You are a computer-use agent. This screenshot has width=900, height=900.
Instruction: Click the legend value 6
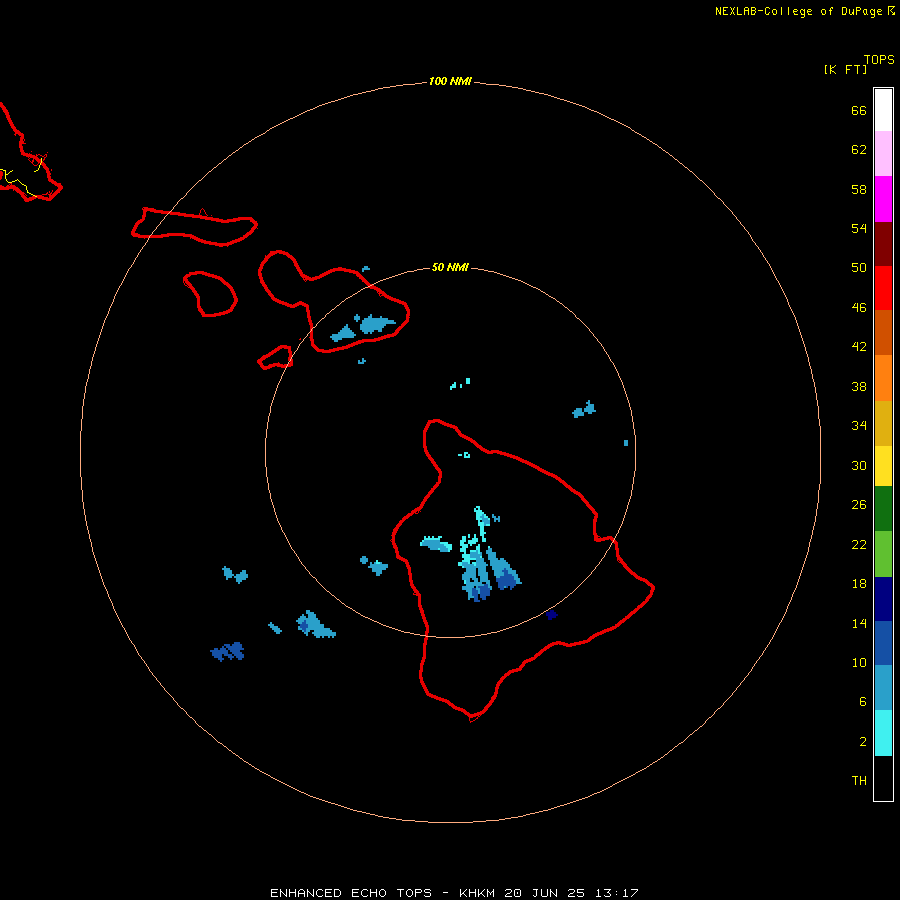863,701
